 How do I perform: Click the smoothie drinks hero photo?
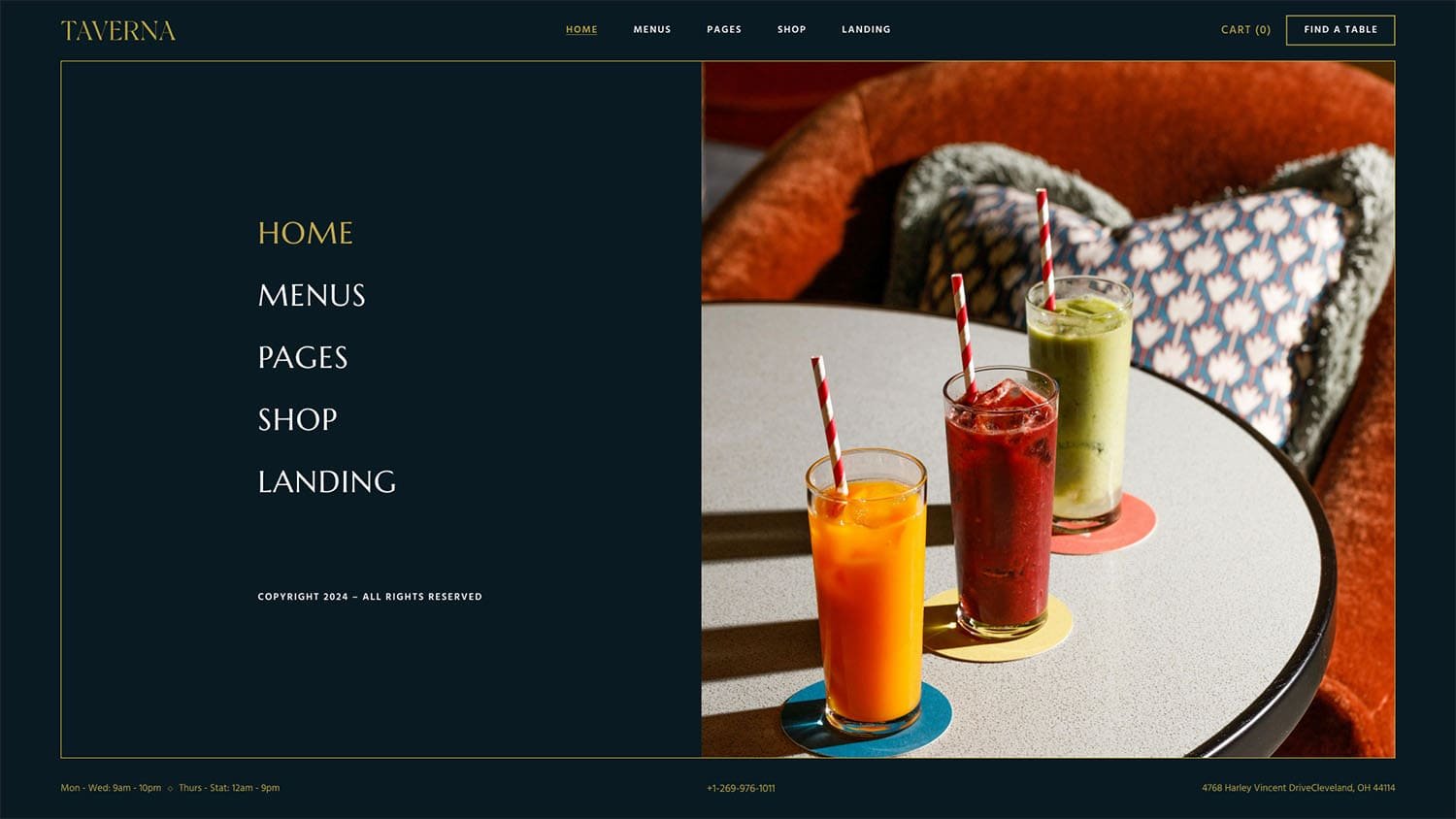tap(1048, 409)
